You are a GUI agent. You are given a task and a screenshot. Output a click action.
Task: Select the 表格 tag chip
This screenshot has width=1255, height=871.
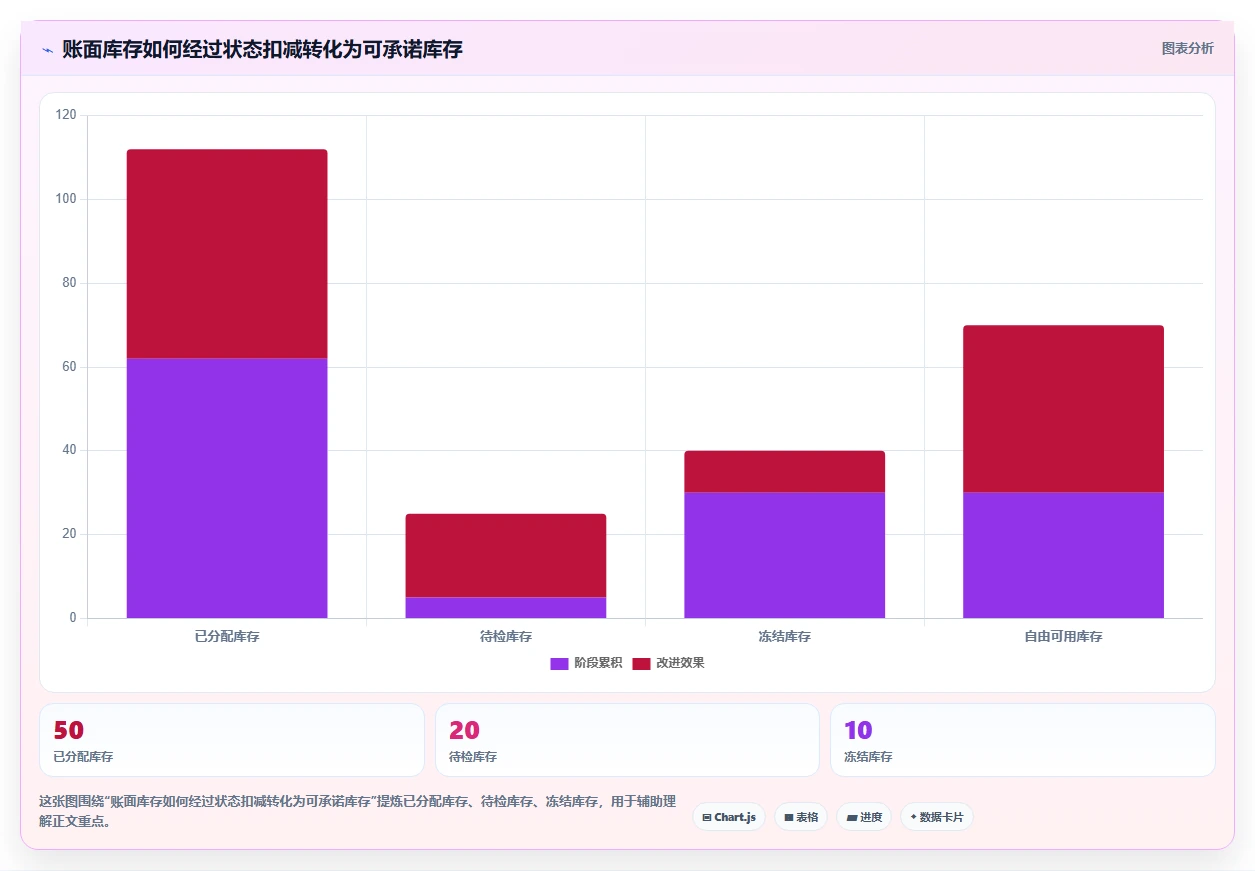click(801, 817)
